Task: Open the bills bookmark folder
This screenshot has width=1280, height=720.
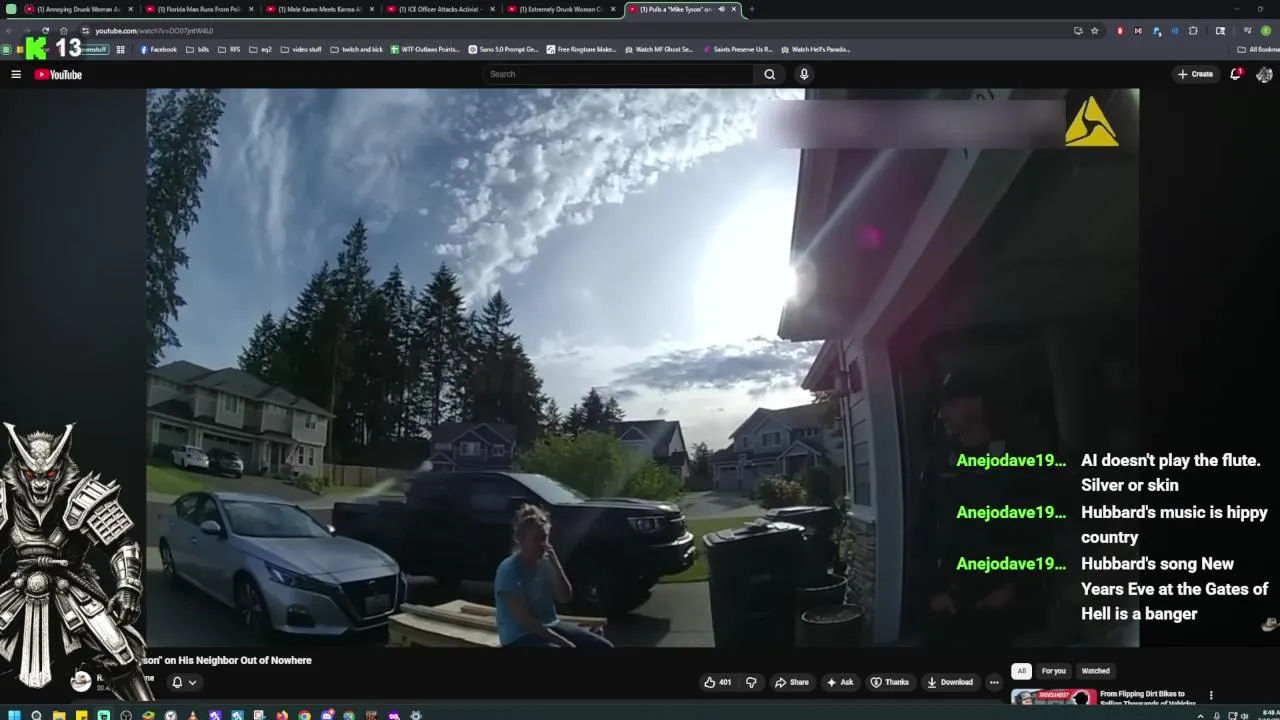Action: pyautogui.click(x=198, y=49)
